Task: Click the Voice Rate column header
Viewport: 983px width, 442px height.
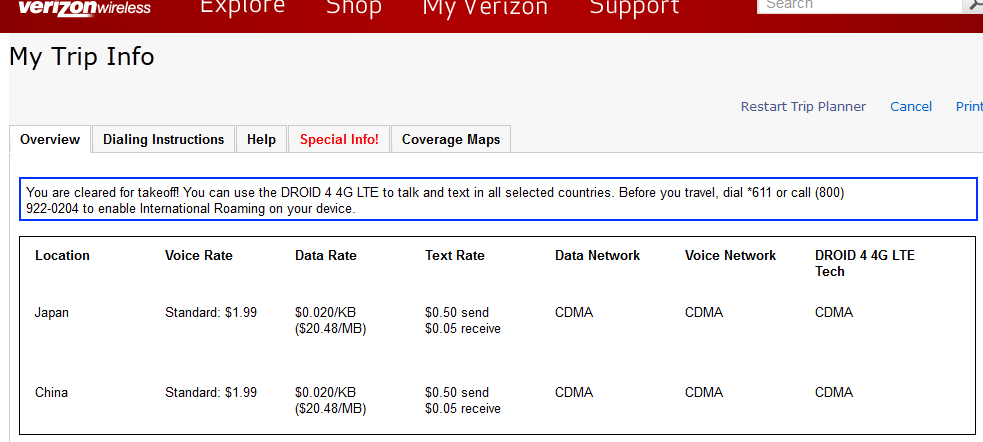Action: coord(199,256)
